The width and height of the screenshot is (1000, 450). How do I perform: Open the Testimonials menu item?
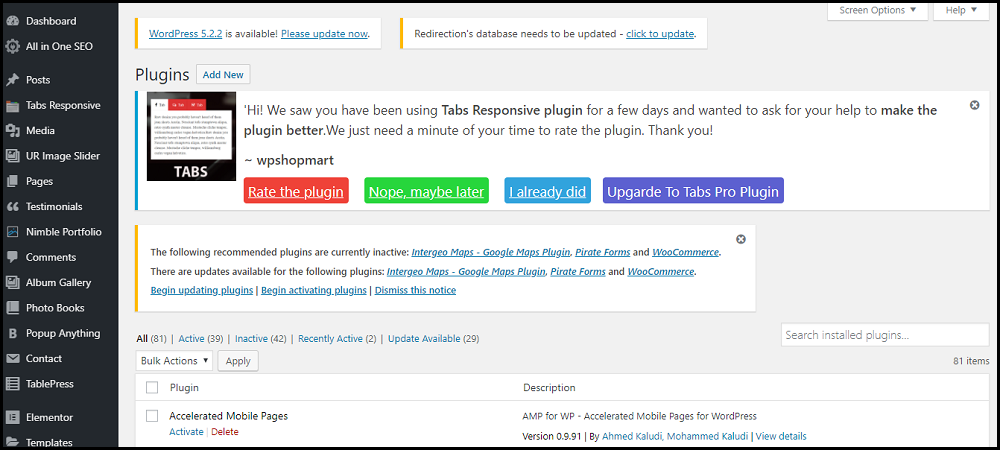pos(54,207)
